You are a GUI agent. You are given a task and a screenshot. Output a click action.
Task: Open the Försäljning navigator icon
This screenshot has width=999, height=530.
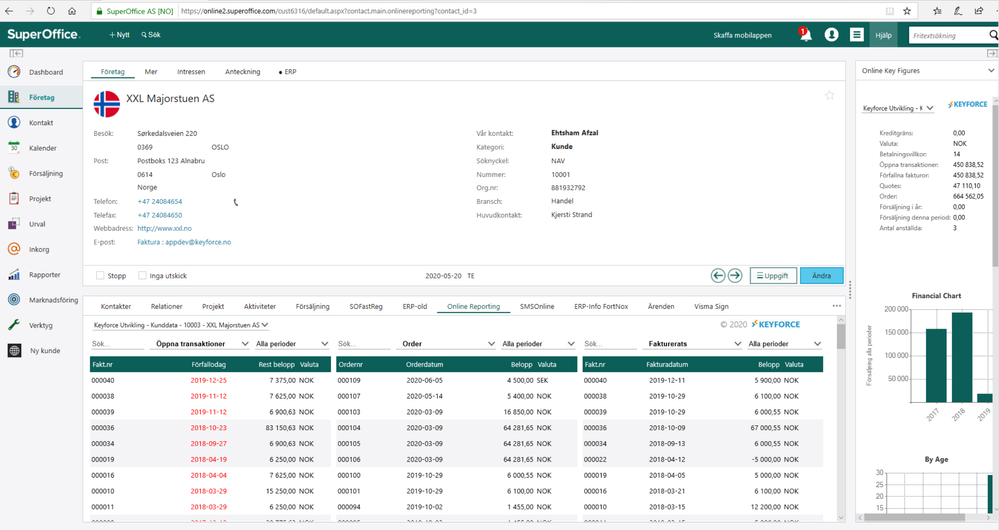point(14,173)
